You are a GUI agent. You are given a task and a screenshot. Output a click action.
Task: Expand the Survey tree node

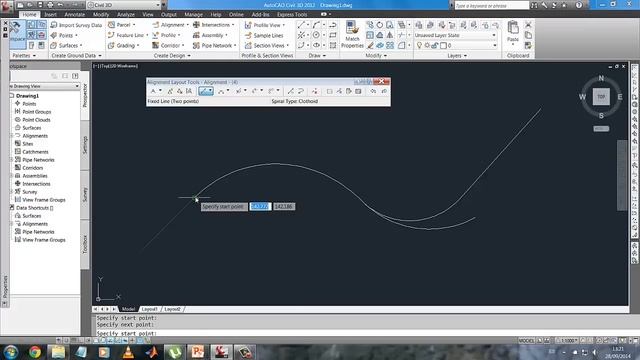coord(11,192)
